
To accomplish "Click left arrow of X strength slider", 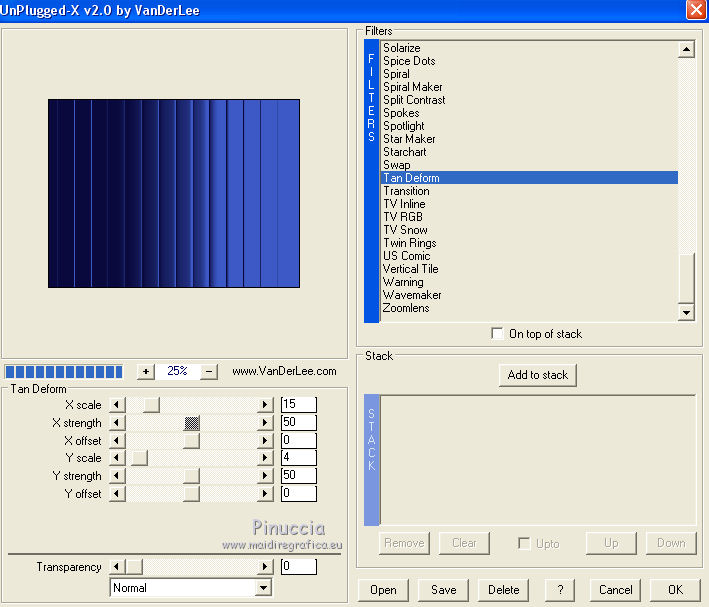I will 117,423.
